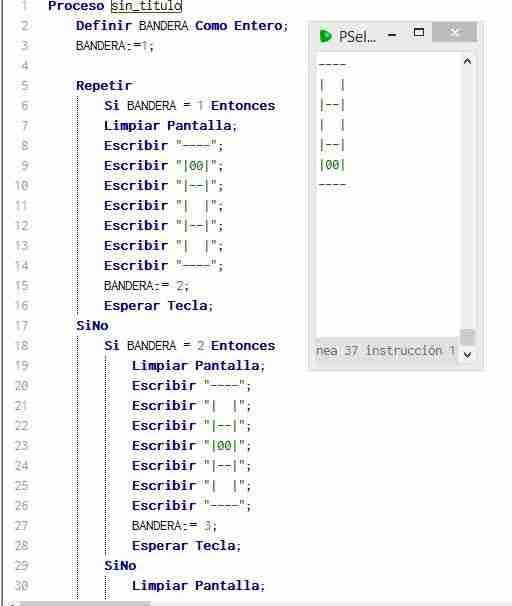Click 'Esperar Tecla' on line 16
This screenshot has width=512, height=606.
156,306
